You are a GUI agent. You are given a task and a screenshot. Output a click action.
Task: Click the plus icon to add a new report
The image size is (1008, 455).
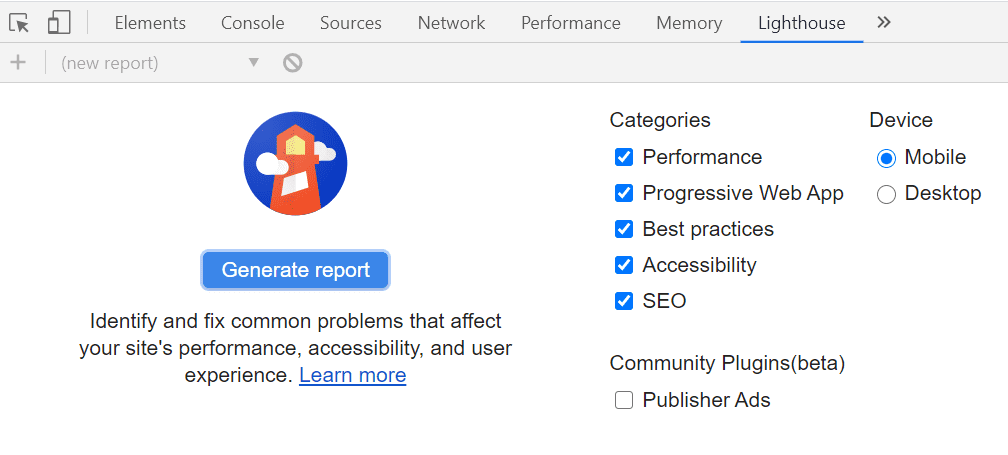(x=17, y=63)
